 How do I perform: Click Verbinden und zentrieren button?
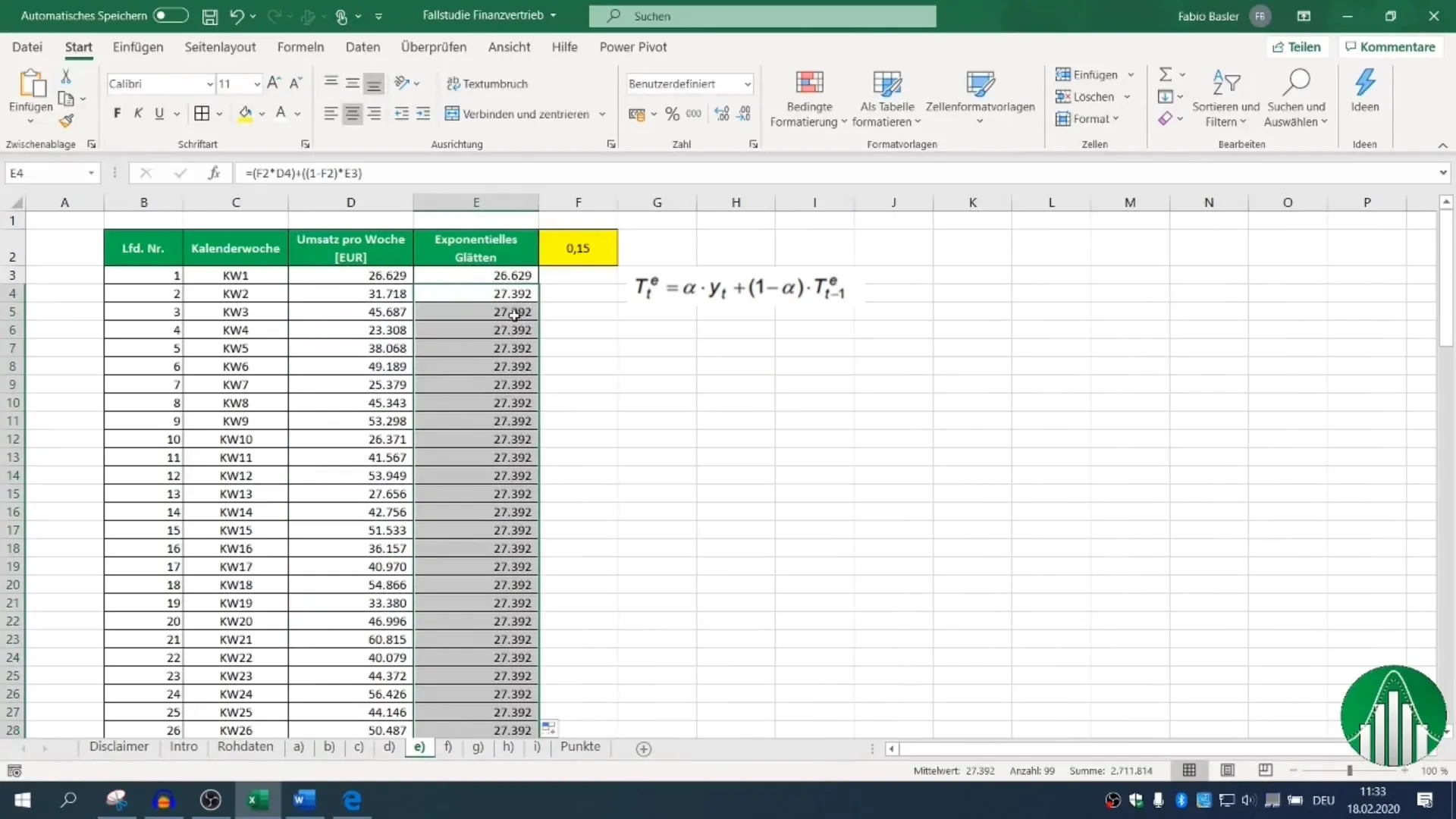pyautogui.click(x=517, y=114)
